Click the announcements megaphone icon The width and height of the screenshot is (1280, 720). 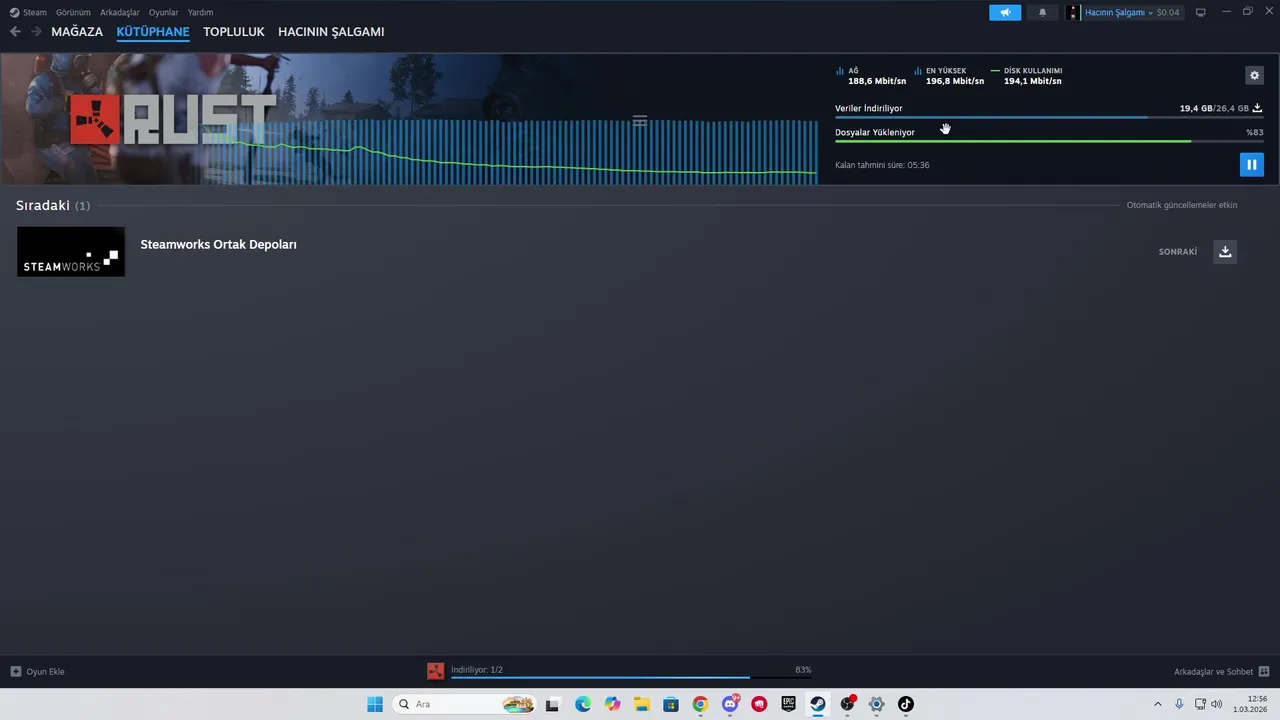1005,12
